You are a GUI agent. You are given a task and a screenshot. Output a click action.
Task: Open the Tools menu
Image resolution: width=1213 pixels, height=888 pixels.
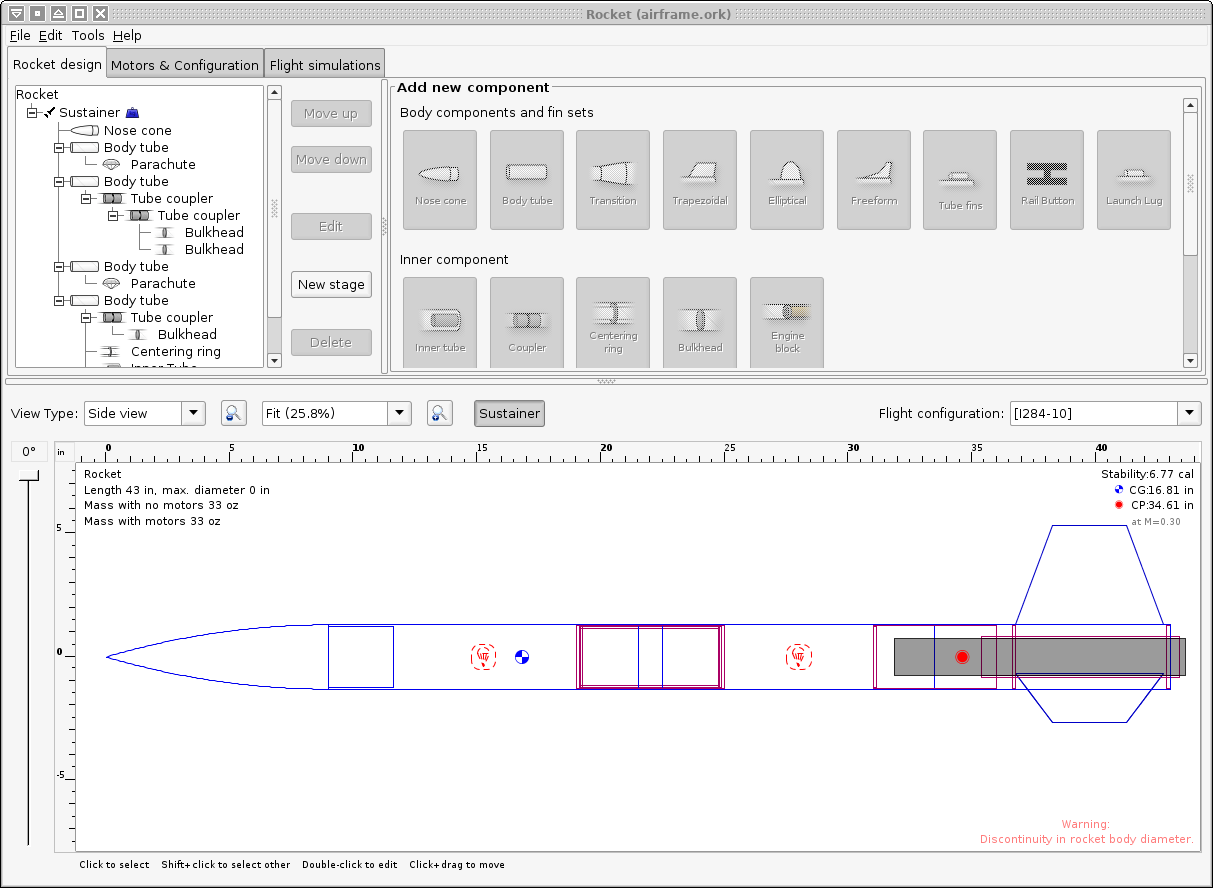(88, 35)
